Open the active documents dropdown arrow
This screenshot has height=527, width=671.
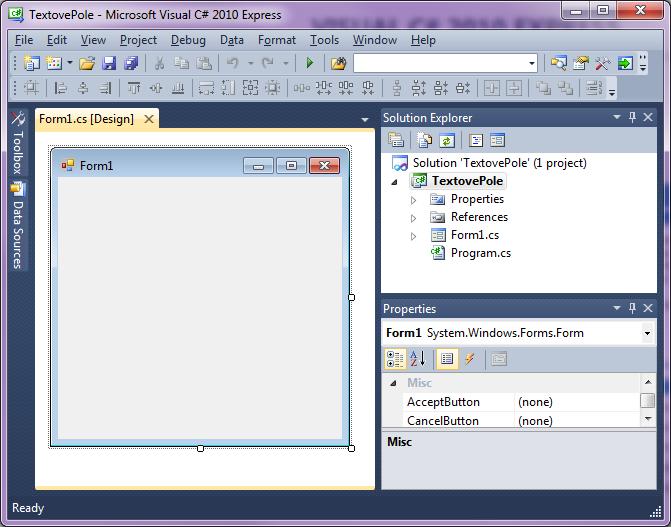365,119
